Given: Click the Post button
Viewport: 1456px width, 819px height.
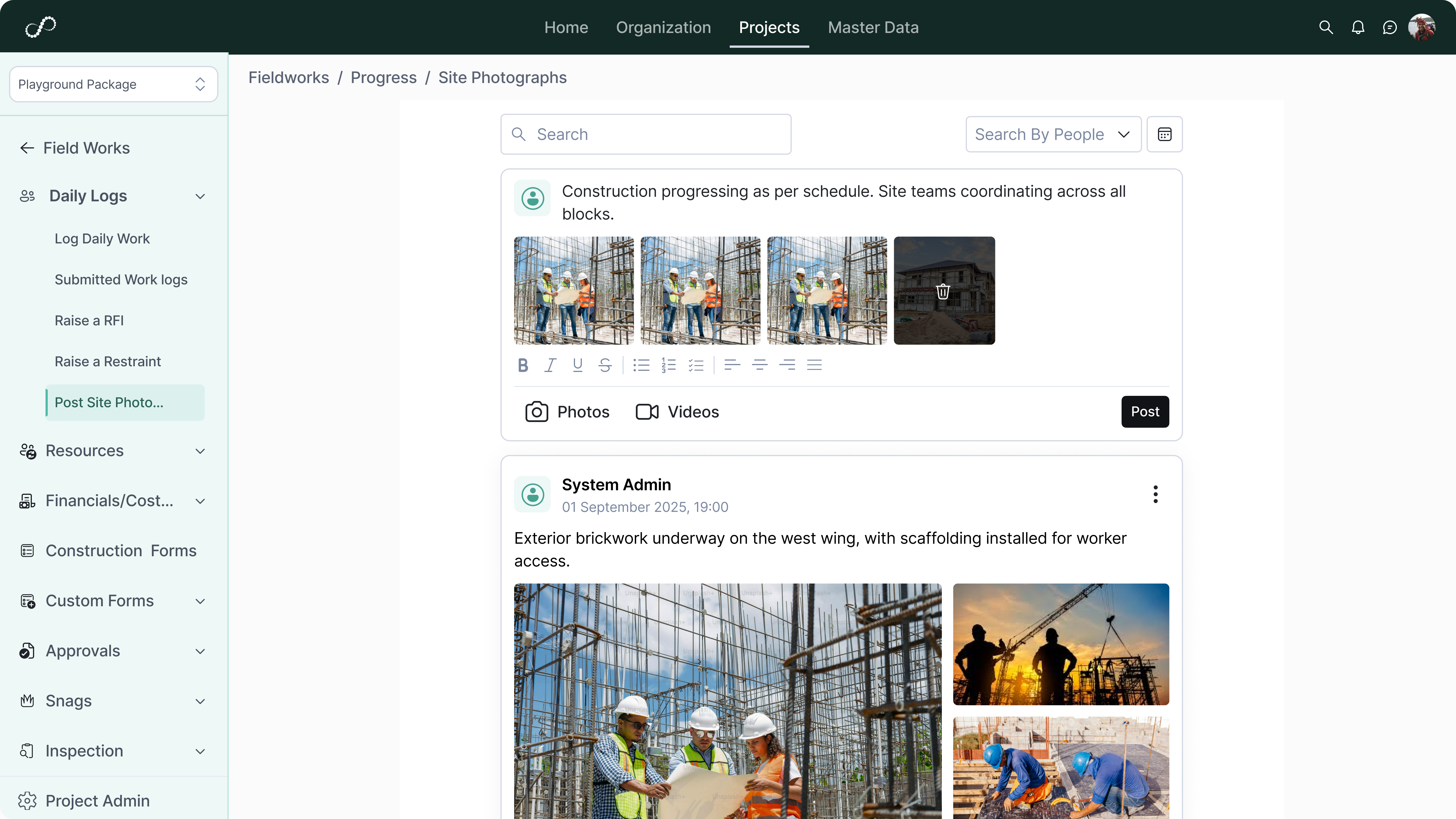Looking at the screenshot, I should tap(1145, 411).
